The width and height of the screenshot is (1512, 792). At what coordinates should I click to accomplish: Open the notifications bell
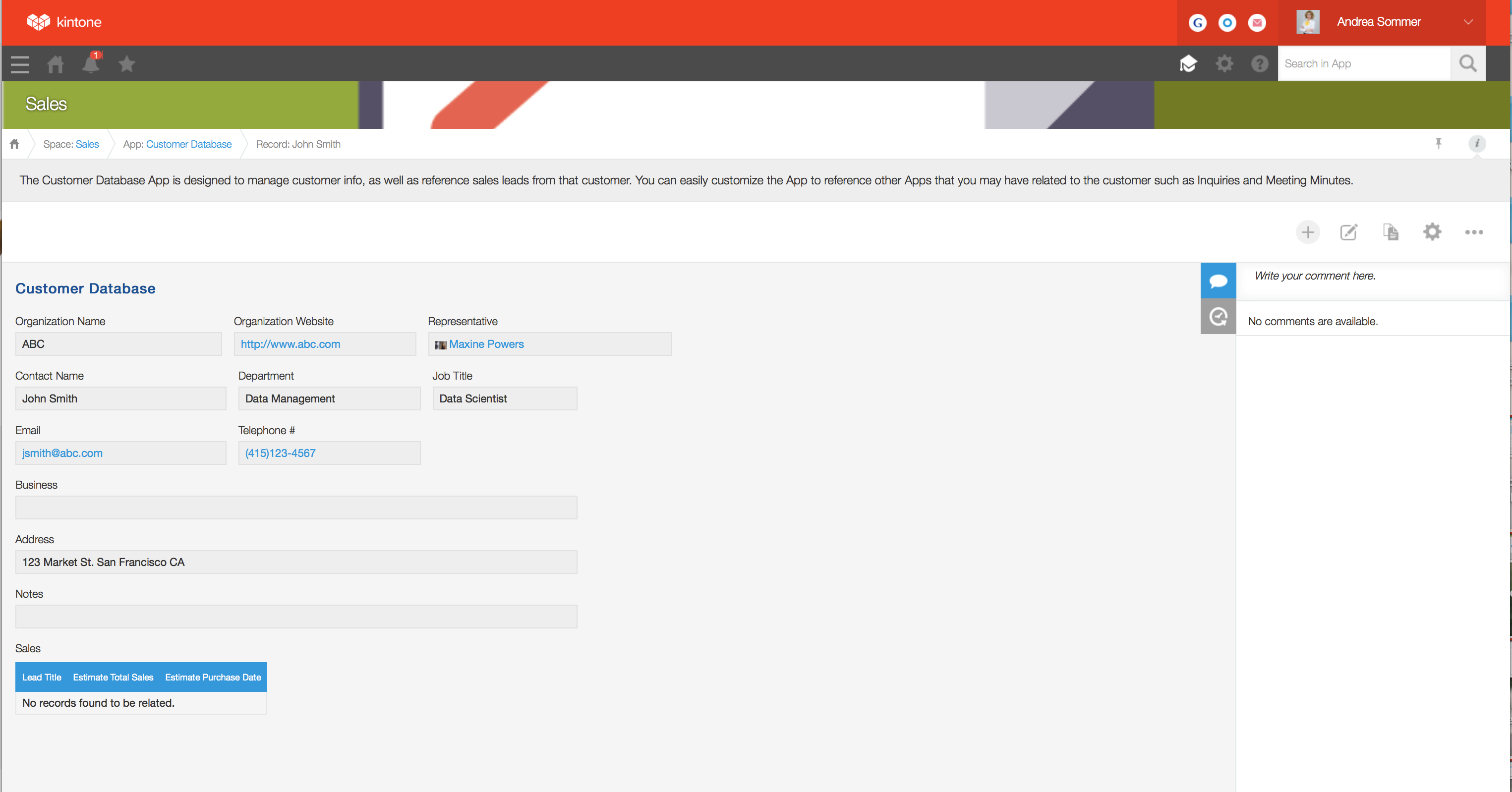pos(91,63)
